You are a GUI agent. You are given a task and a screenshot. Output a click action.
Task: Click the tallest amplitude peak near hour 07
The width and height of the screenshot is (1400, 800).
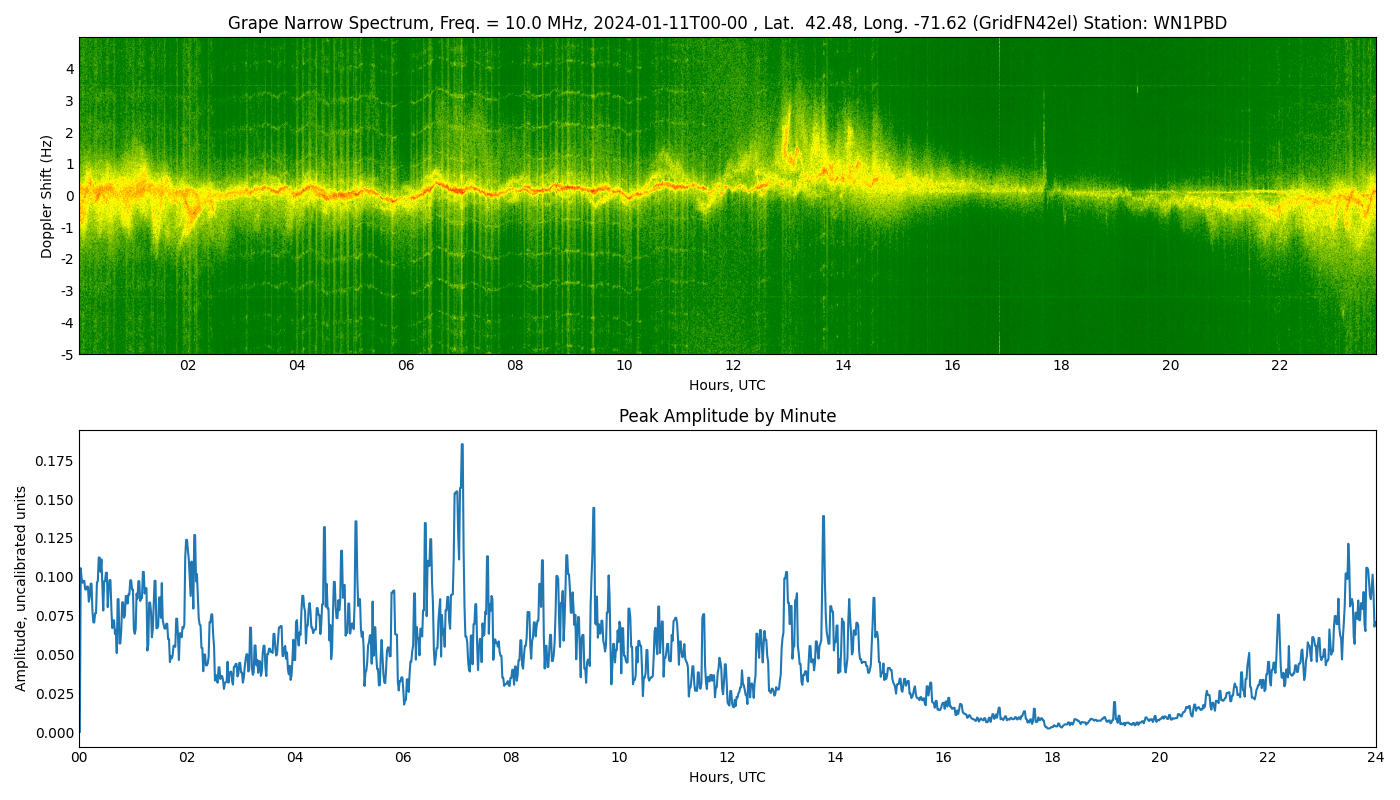coord(462,446)
